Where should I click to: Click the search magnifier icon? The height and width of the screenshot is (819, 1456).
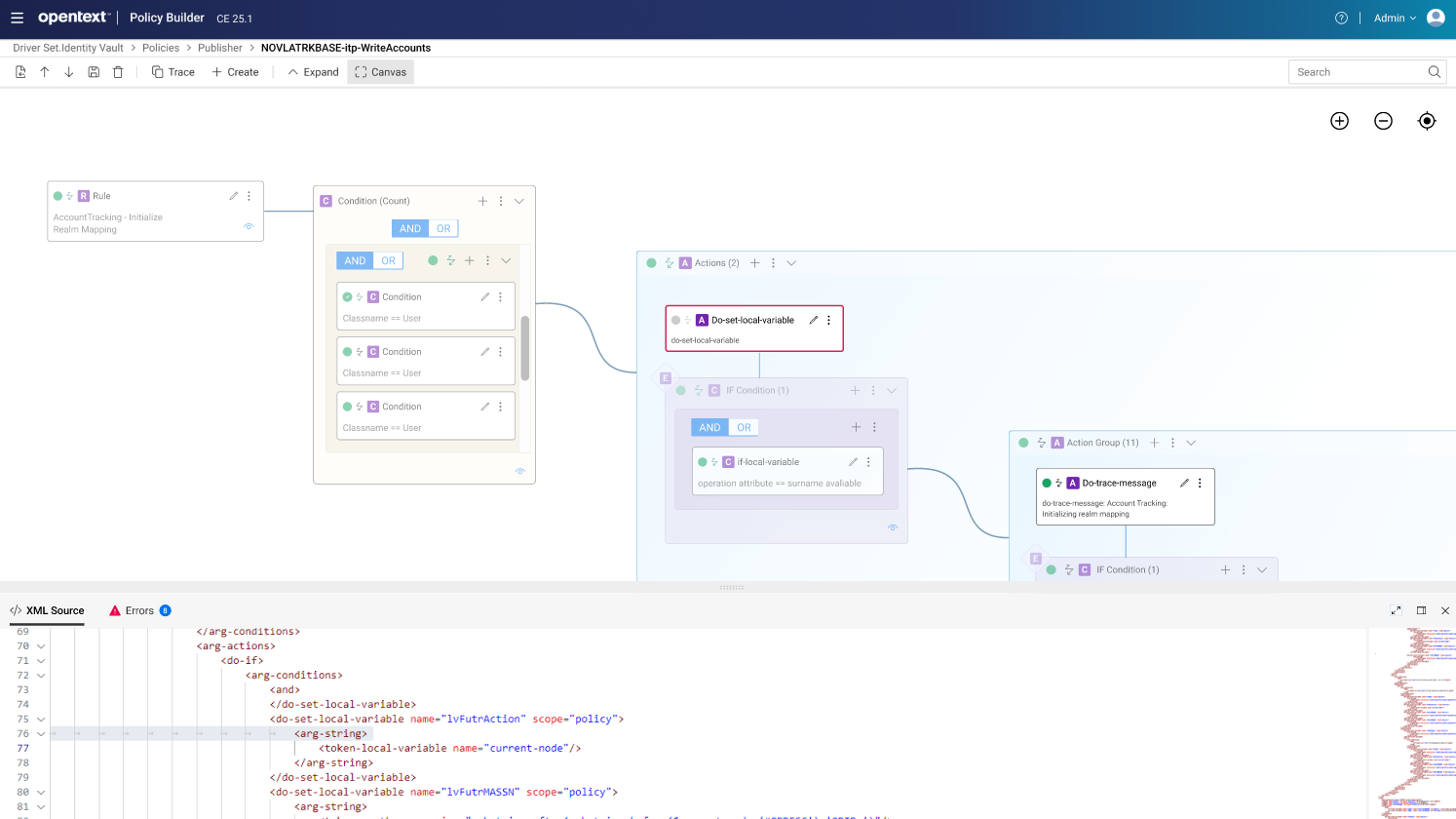(1435, 72)
